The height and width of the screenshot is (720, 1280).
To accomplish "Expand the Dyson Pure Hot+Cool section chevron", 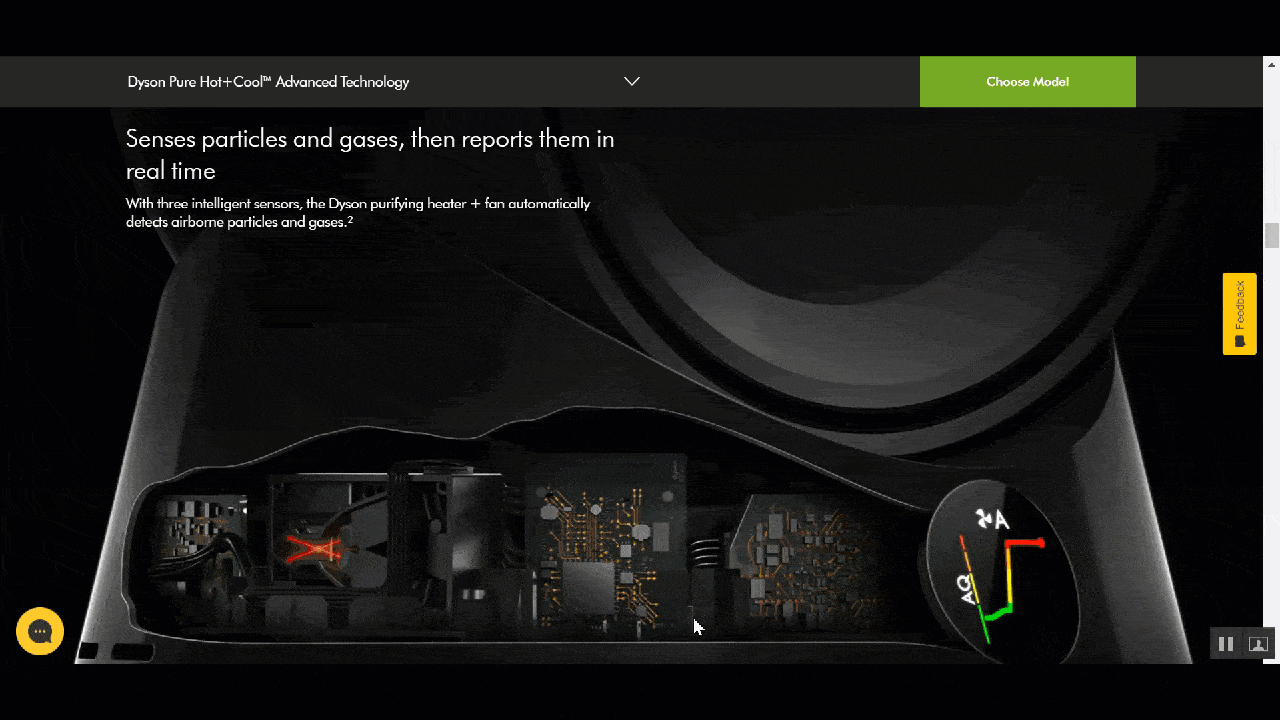I will pos(632,82).
